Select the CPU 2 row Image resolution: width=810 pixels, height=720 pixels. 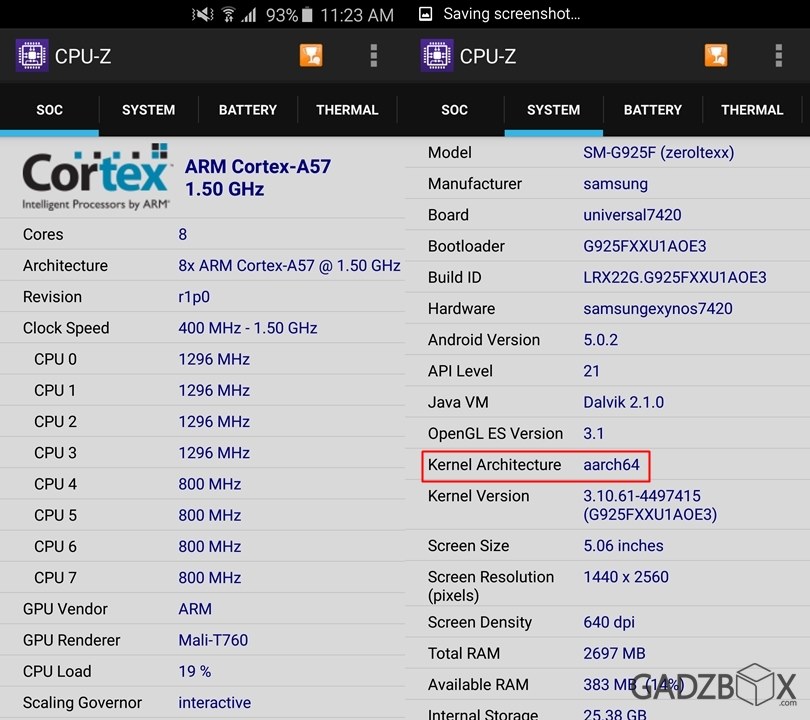(x=202, y=421)
